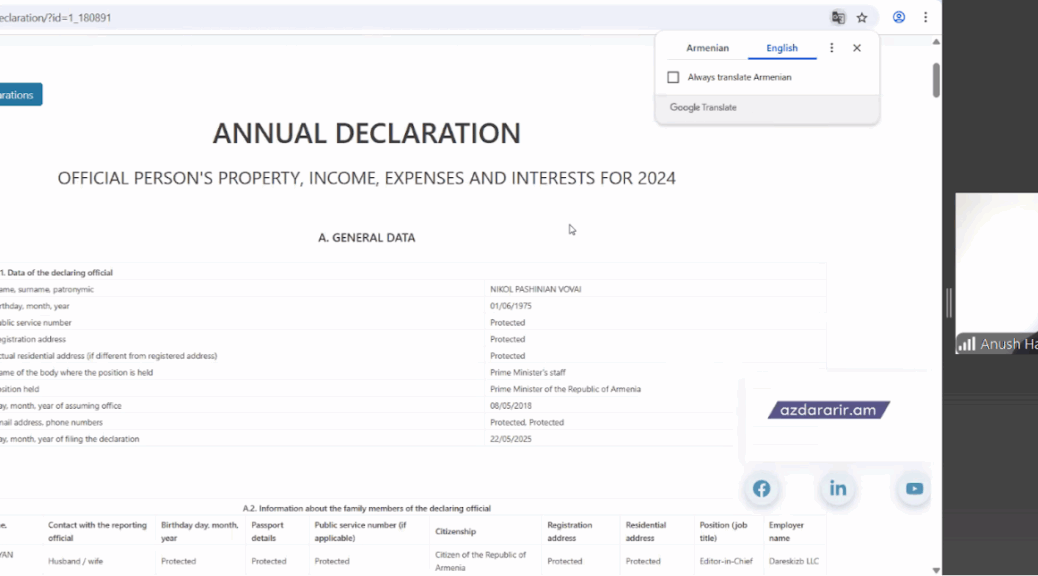1038x576 pixels.
Task: Click the signal strength icon beside Anush
Action: [x=966, y=344]
